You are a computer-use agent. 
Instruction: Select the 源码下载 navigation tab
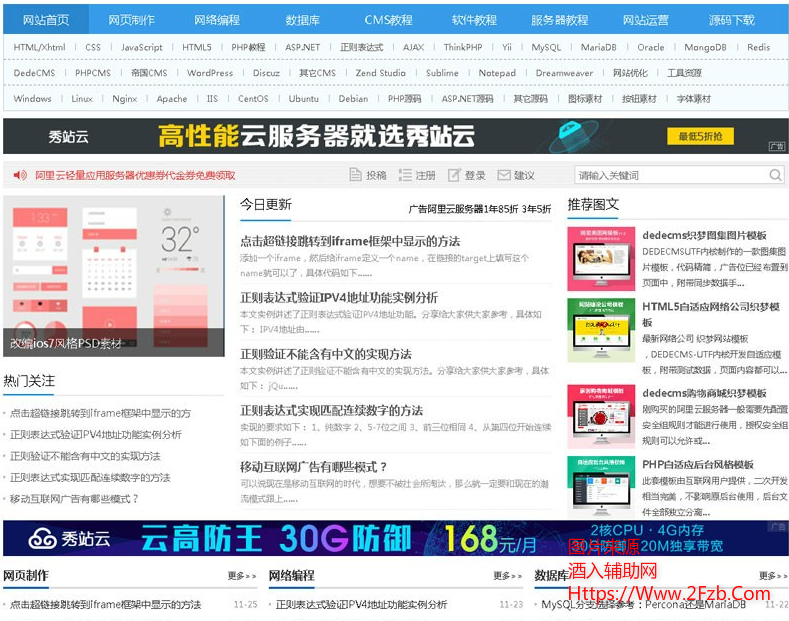pyautogui.click(x=732, y=20)
